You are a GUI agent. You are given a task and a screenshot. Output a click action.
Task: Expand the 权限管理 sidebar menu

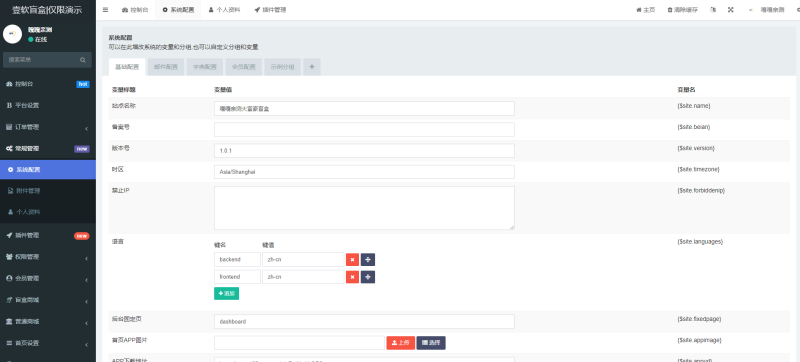(48, 257)
